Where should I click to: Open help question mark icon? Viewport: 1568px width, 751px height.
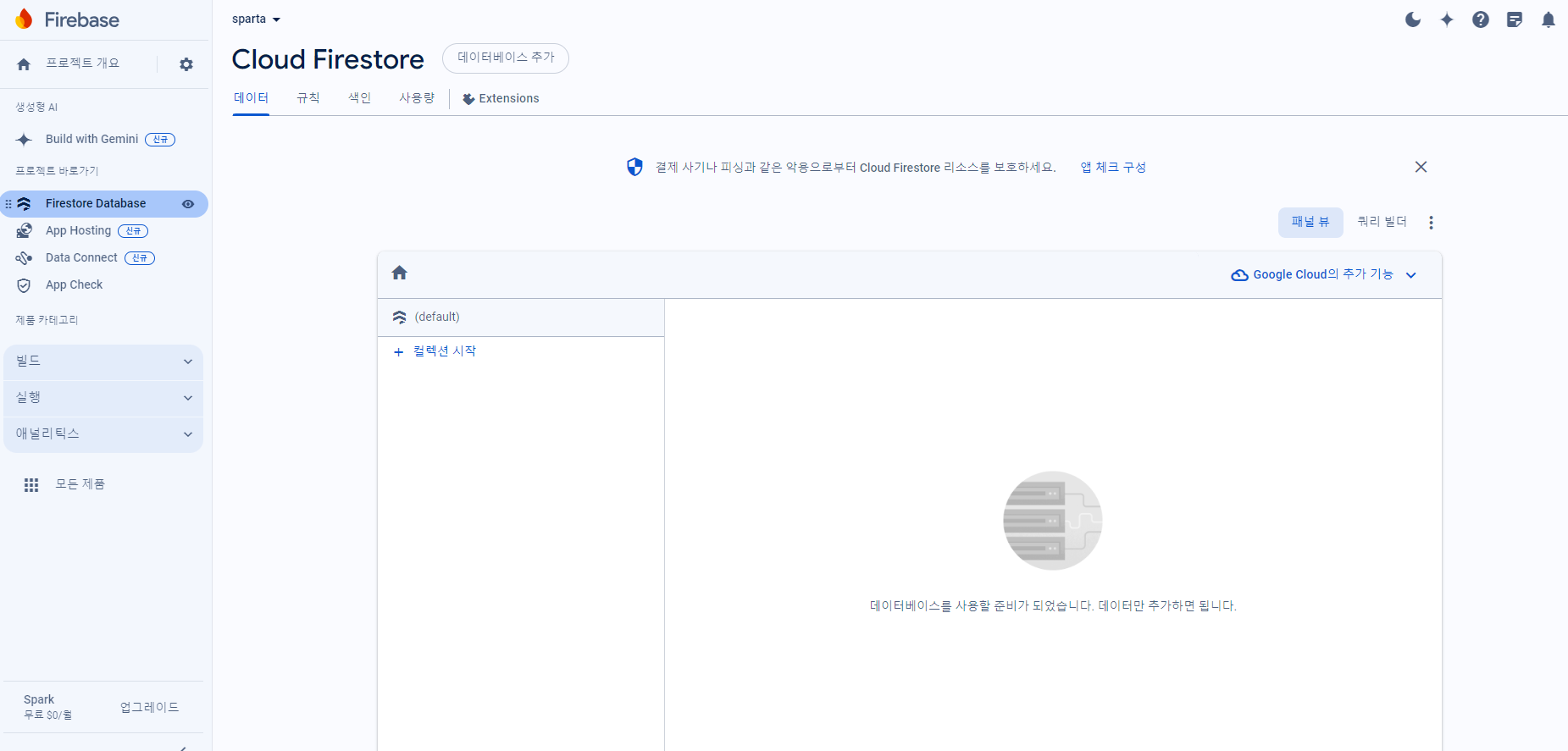[x=1481, y=19]
